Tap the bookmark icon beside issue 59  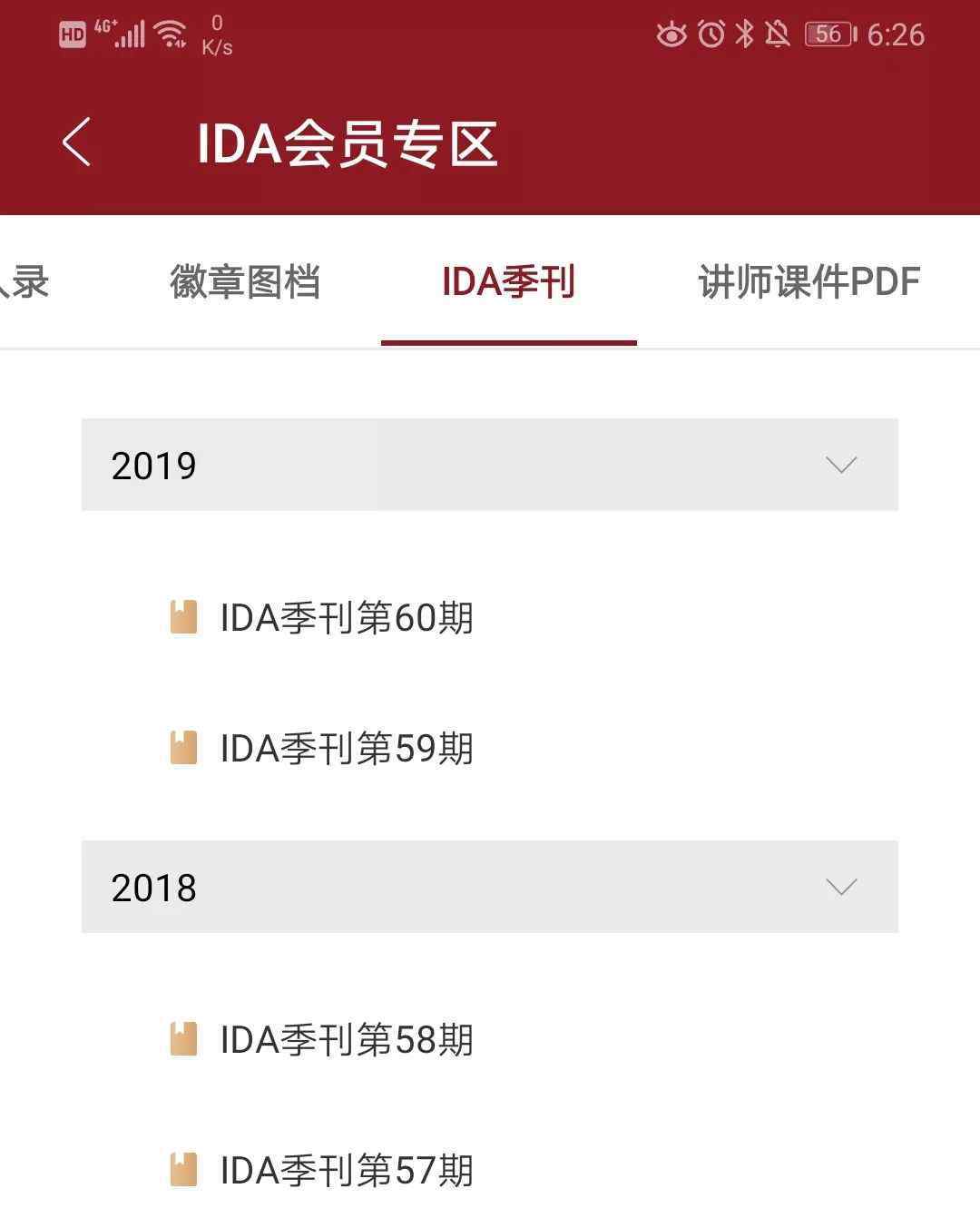(184, 748)
